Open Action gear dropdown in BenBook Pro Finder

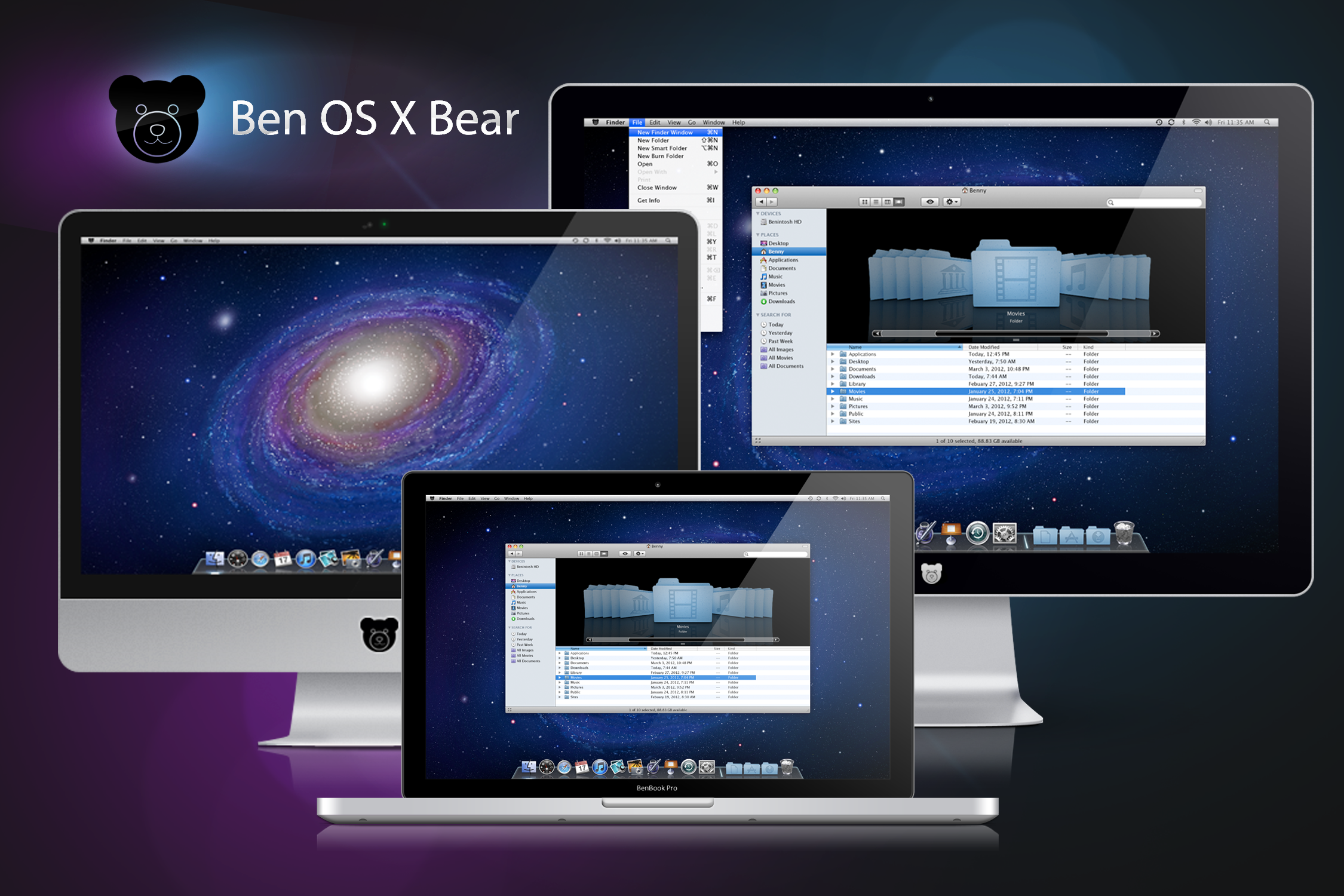tap(640, 554)
